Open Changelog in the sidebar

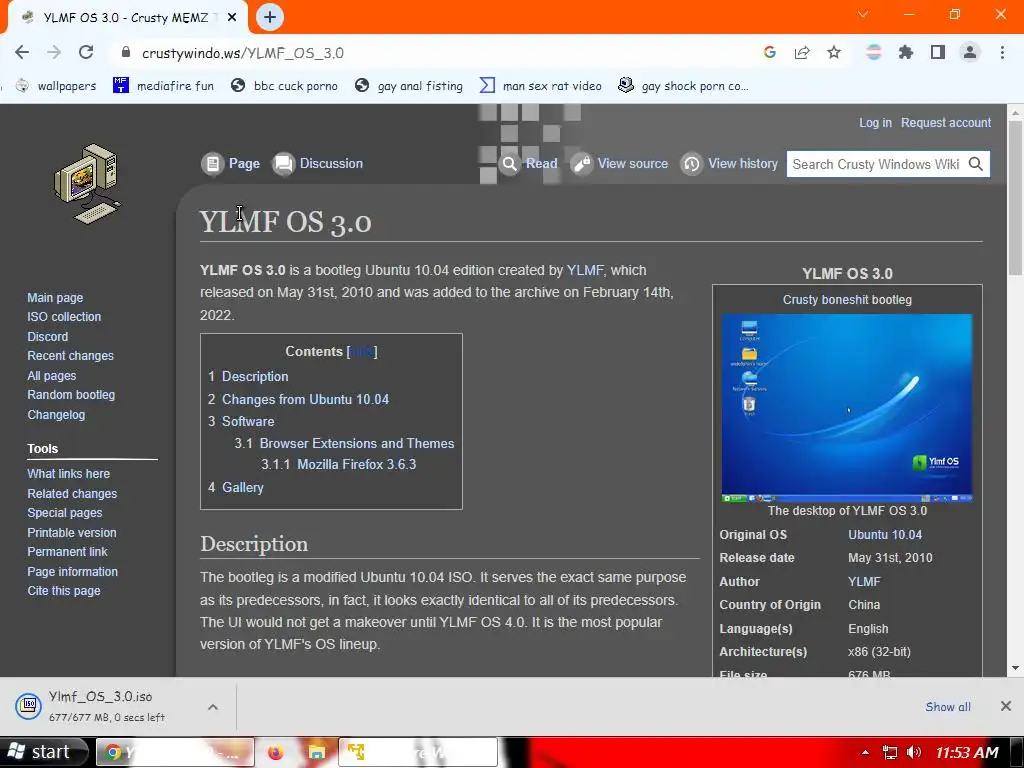pos(56,415)
